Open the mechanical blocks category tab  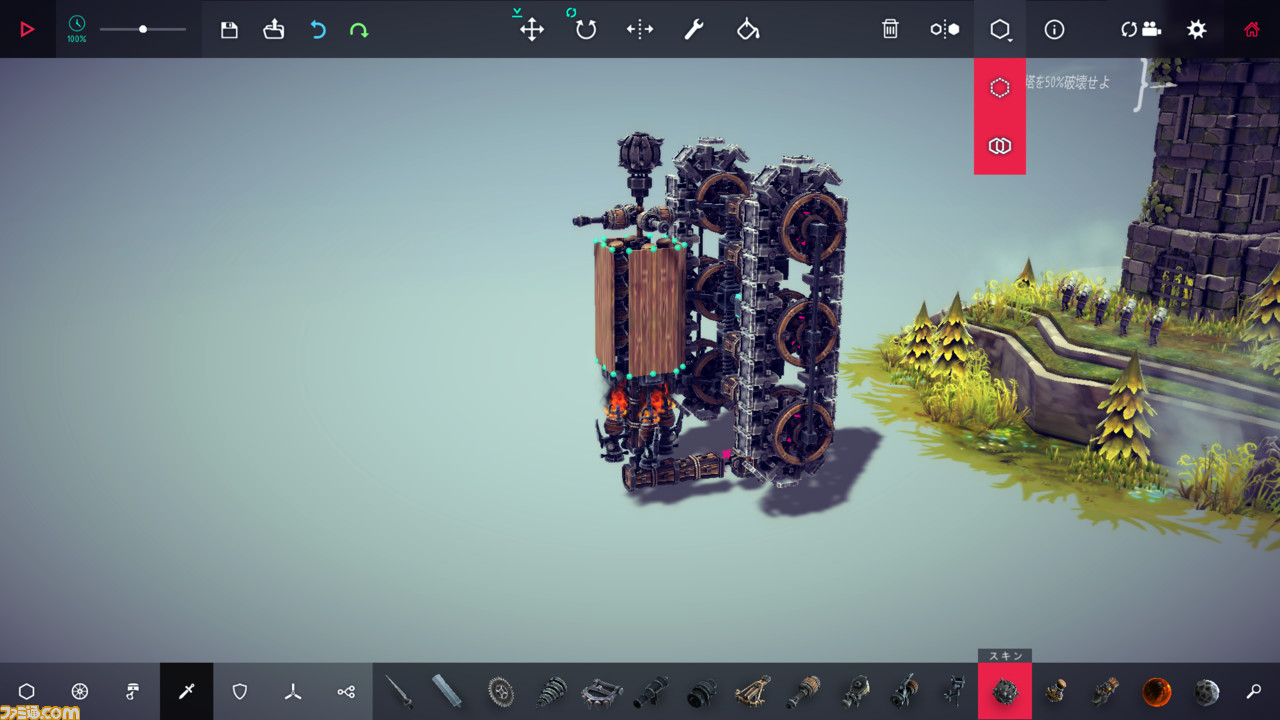[133, 691]
